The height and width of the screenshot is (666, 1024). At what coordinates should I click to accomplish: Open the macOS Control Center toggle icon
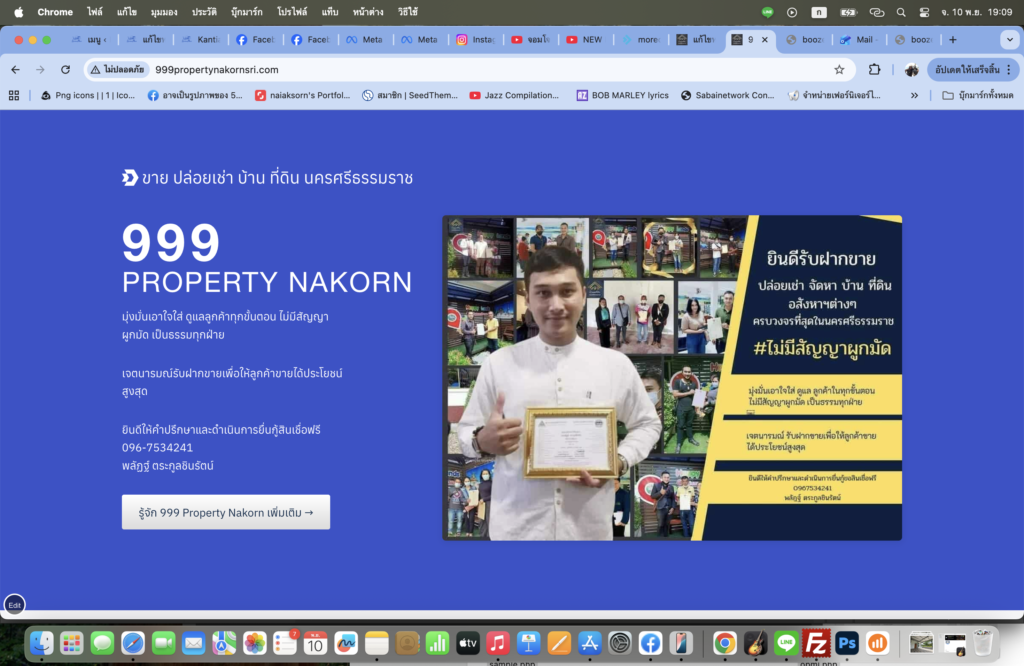click(923, 12)
